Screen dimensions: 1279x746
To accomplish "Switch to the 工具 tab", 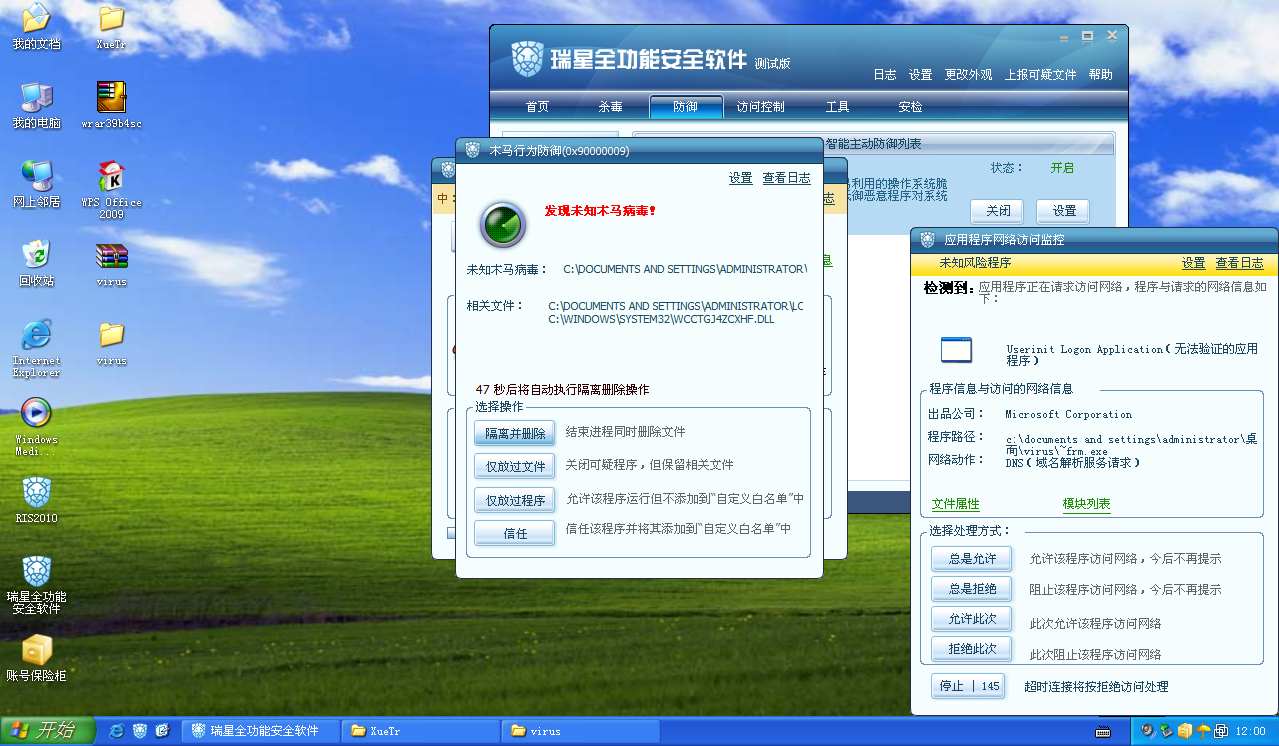I will pyautogui.click(x=837, y=107).
